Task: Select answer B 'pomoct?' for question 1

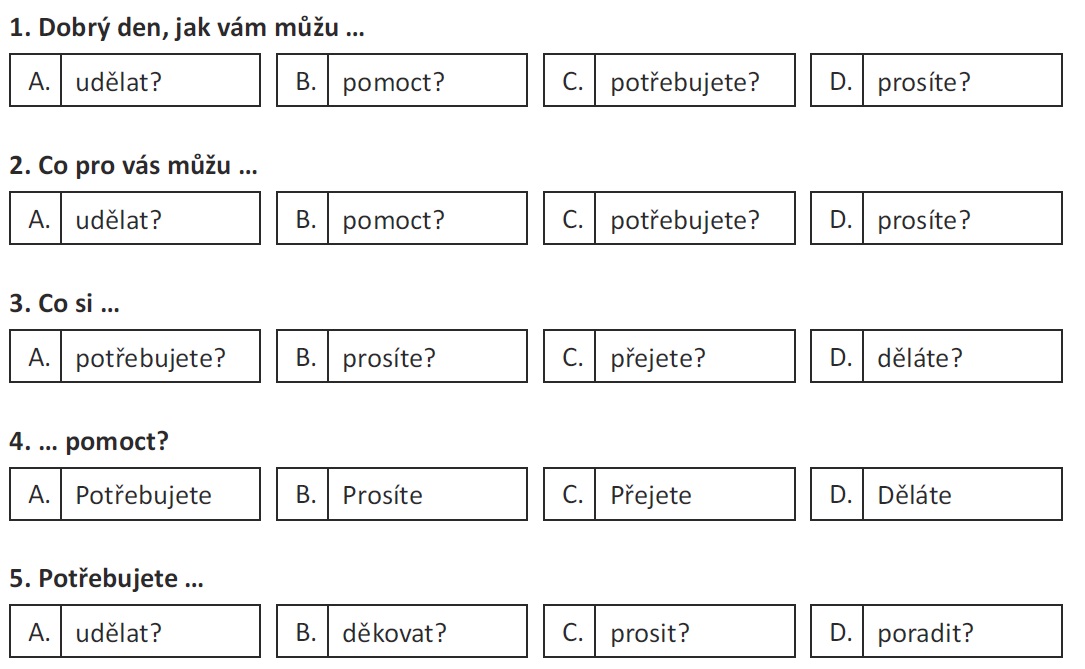Action: (x=402, y=82)
